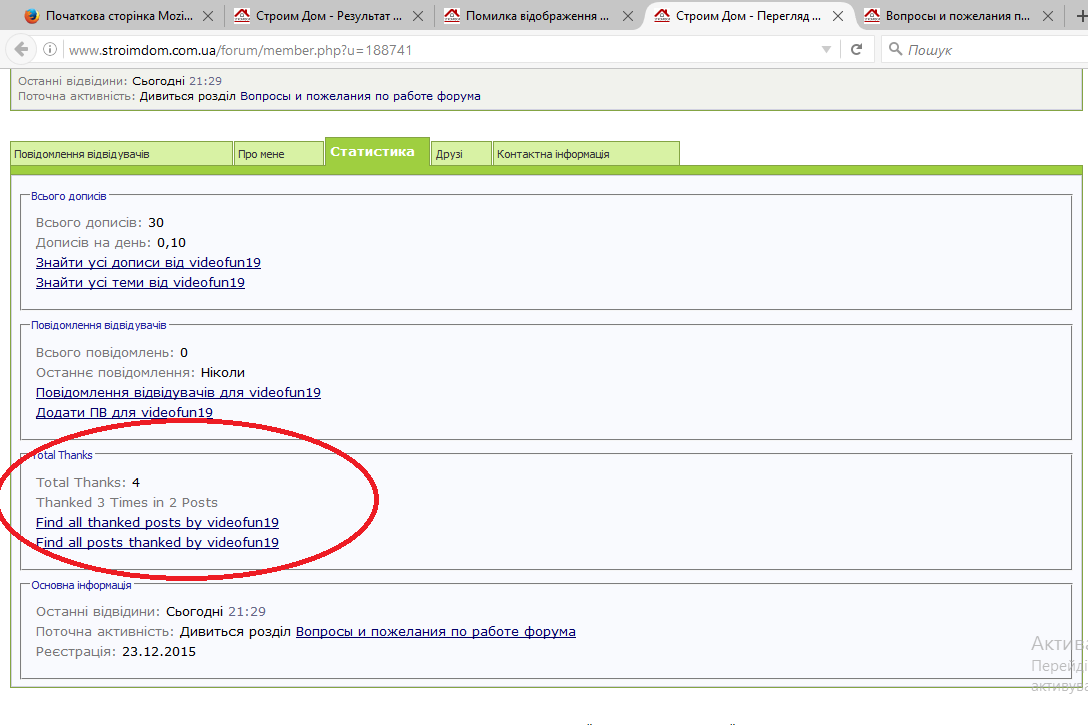1090x725 pixels.
Task: Click 'Знайти усі дописи від videofun19' link
Action: pos(148,263)
